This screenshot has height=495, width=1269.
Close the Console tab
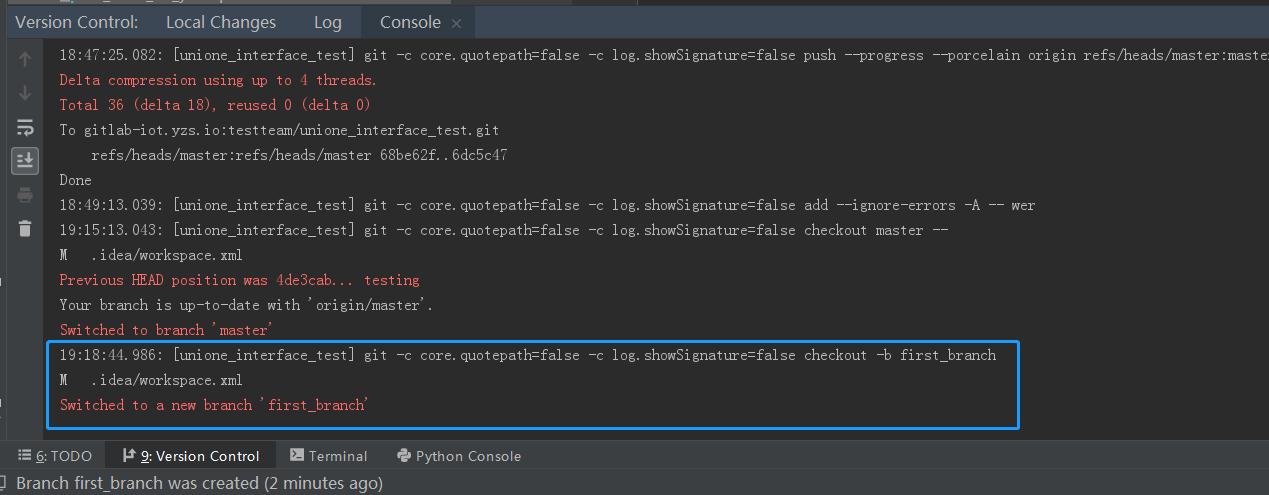[x=457, y=22]
